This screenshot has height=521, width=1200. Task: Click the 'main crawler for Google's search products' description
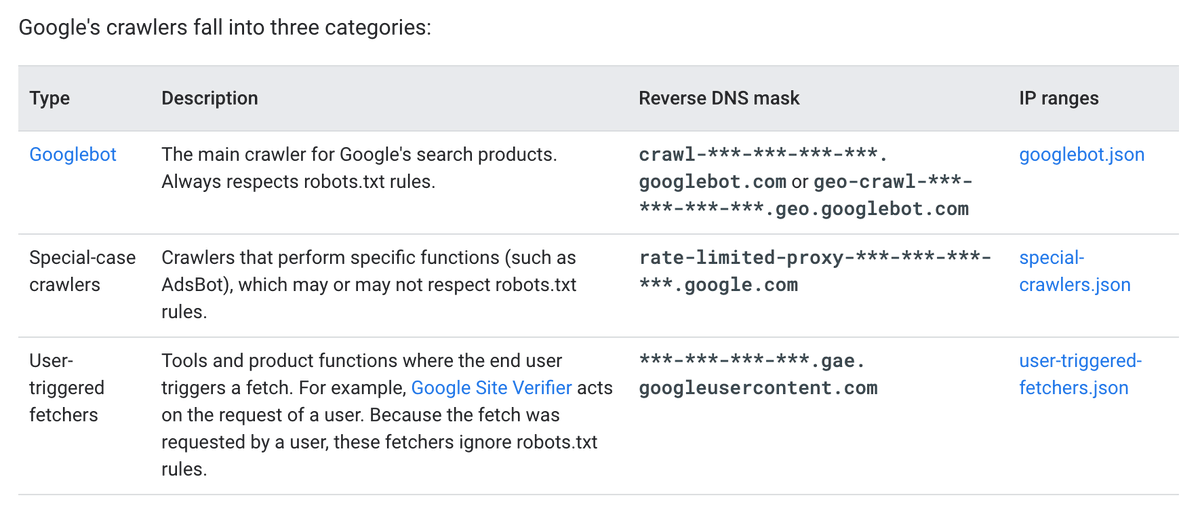(359, 169)
